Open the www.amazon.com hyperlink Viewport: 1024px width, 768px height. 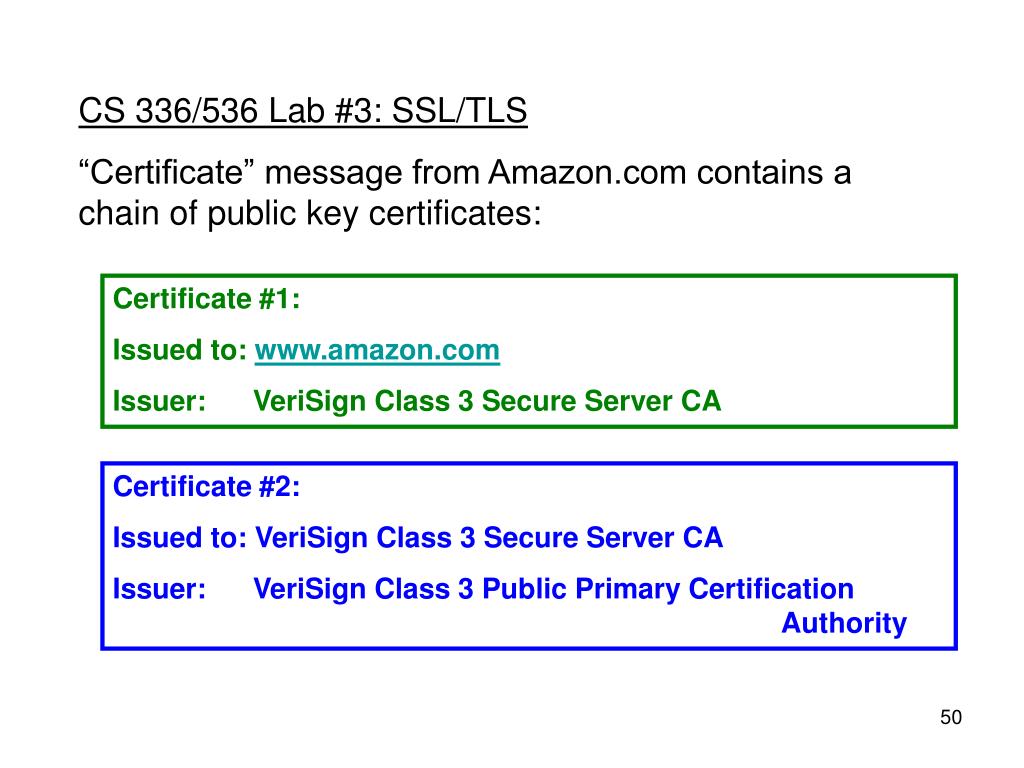pyautogui.click(x=377, y=351)
